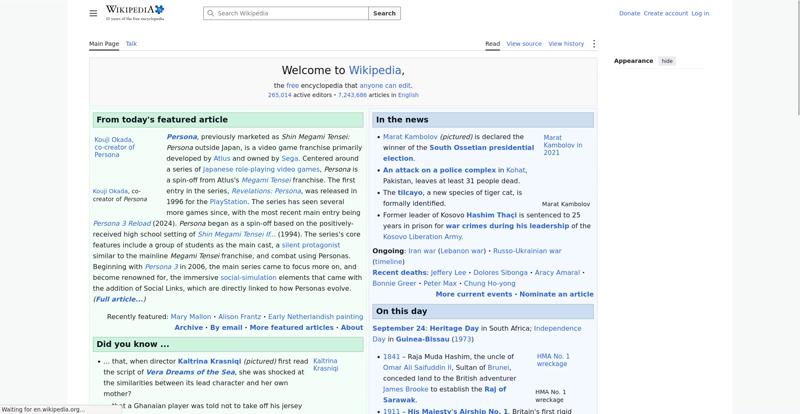Open the Nominate an article link
800x414 pixels.
pos(557,295)
